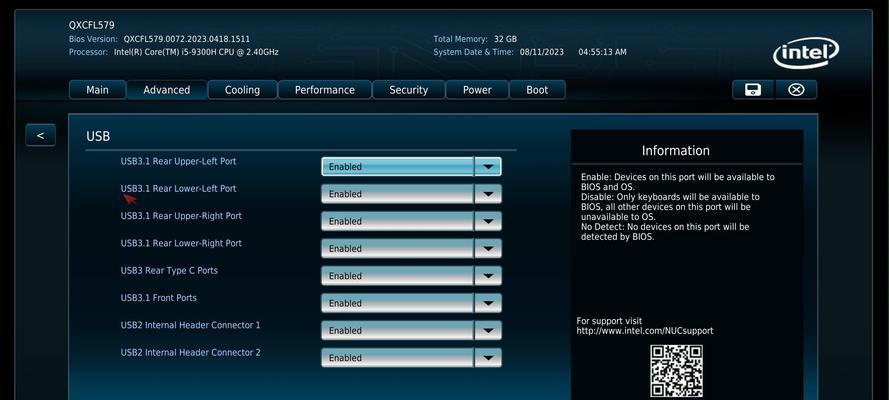
Task: Open the Power tab
Action: [477, 90]
